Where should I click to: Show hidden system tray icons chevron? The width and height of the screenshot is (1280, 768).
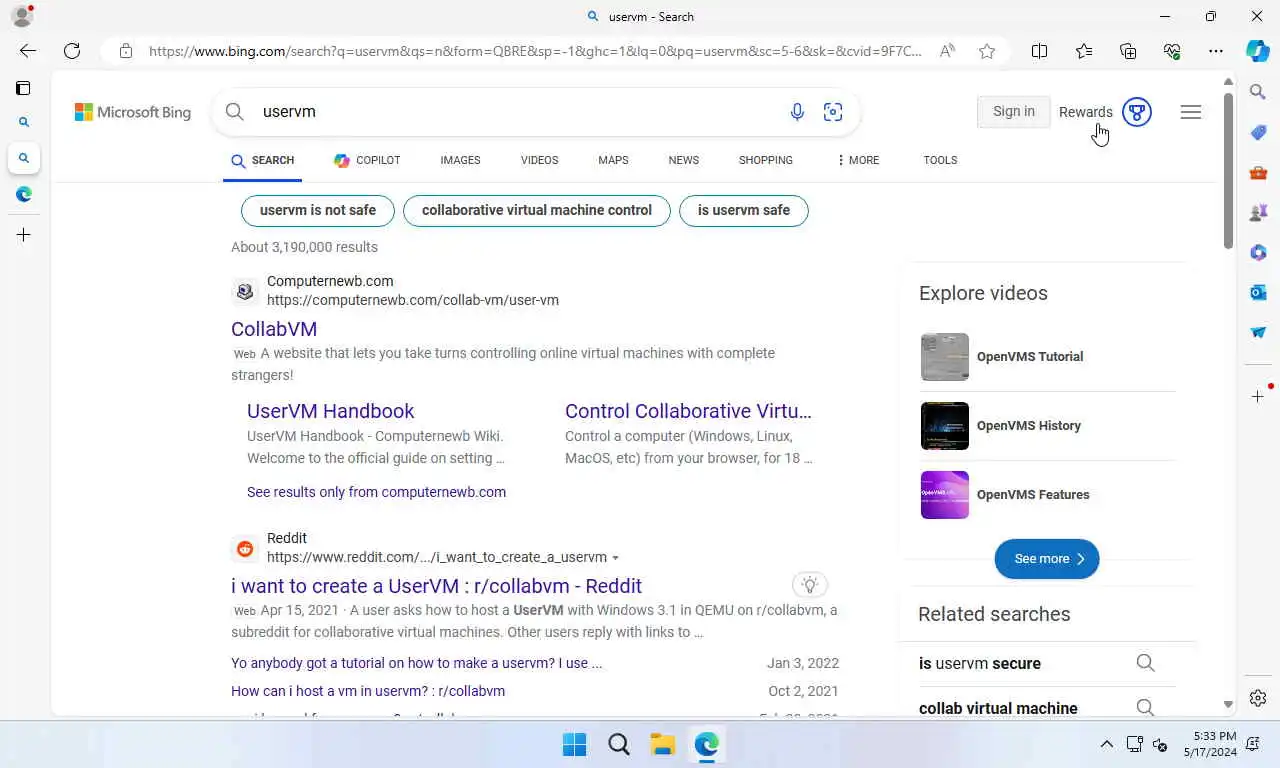point(1106,744)
